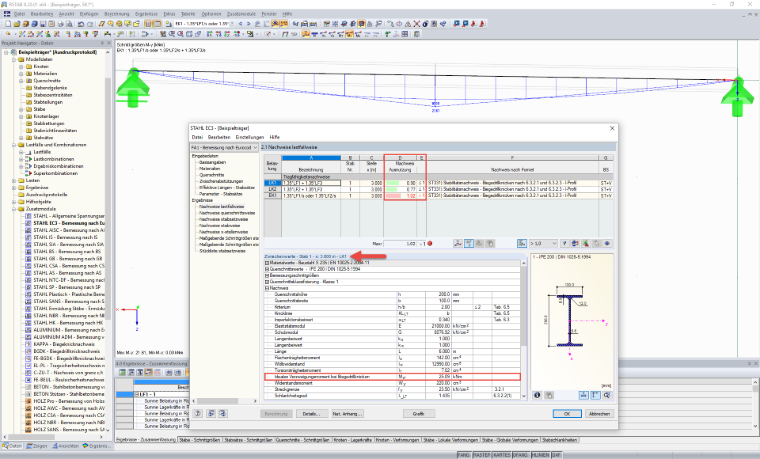760x459 pixels.
Task: Expand Materialwerte row in Zwischenwerte tree
Action: click(x=267, y=263)
